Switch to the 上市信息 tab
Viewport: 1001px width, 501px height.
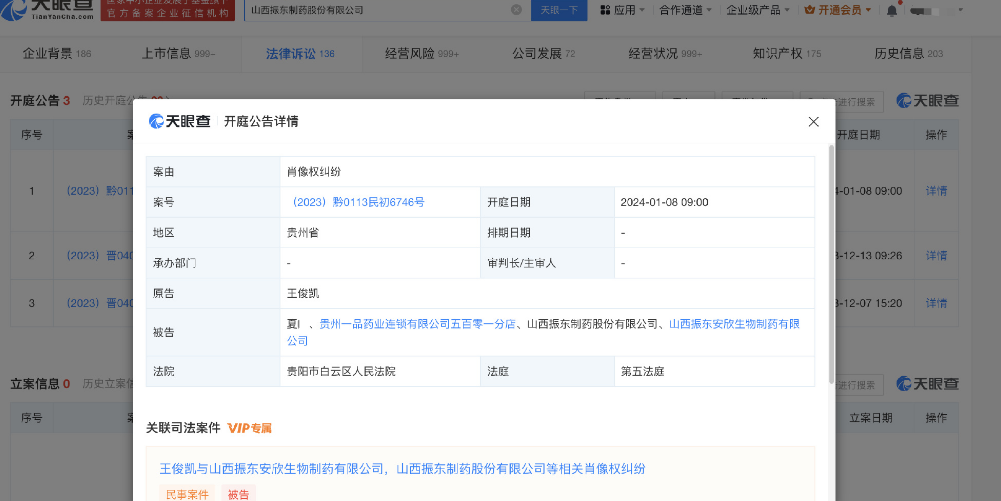(x=178, y=54)
